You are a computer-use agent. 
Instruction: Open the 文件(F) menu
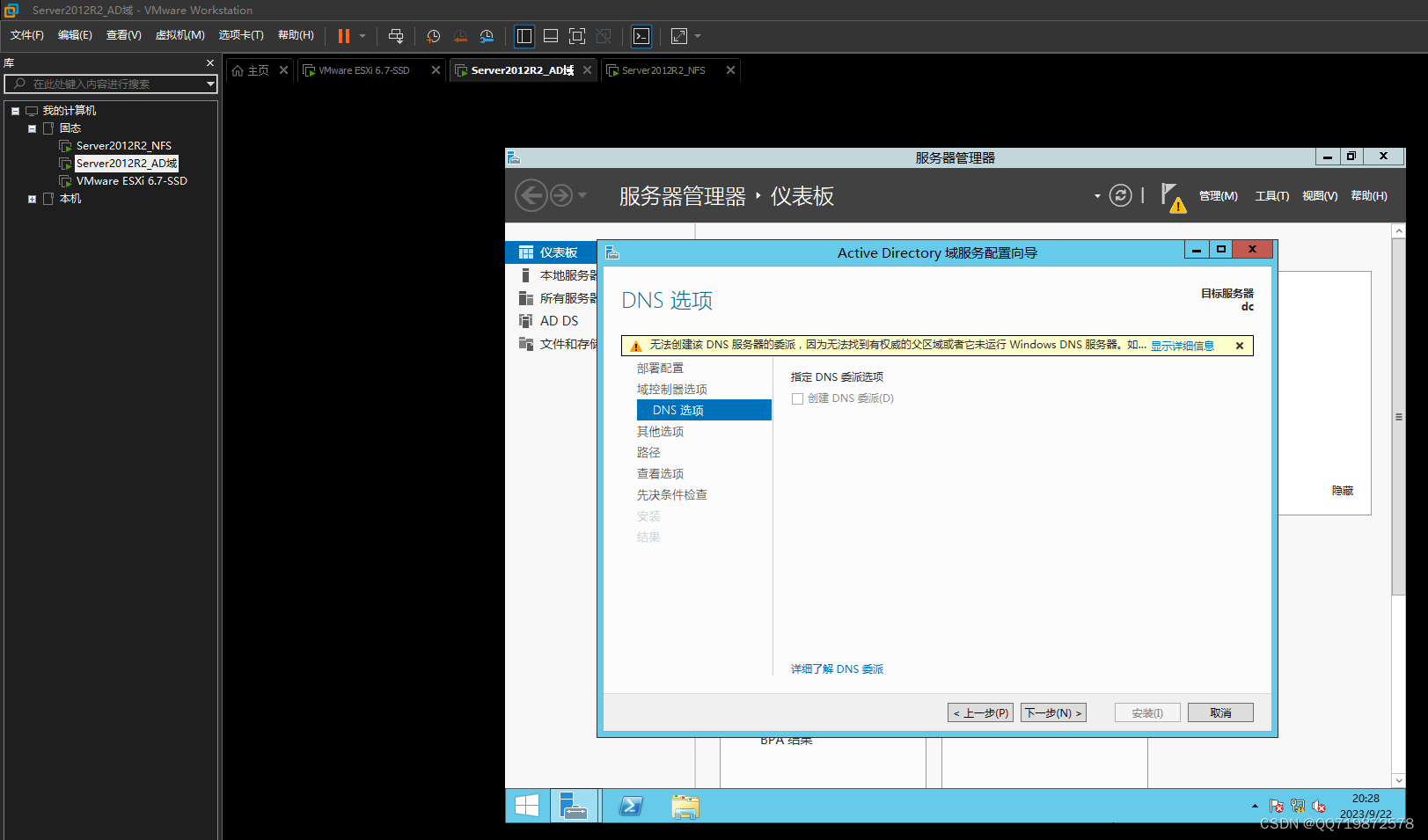tap(27, 35)
